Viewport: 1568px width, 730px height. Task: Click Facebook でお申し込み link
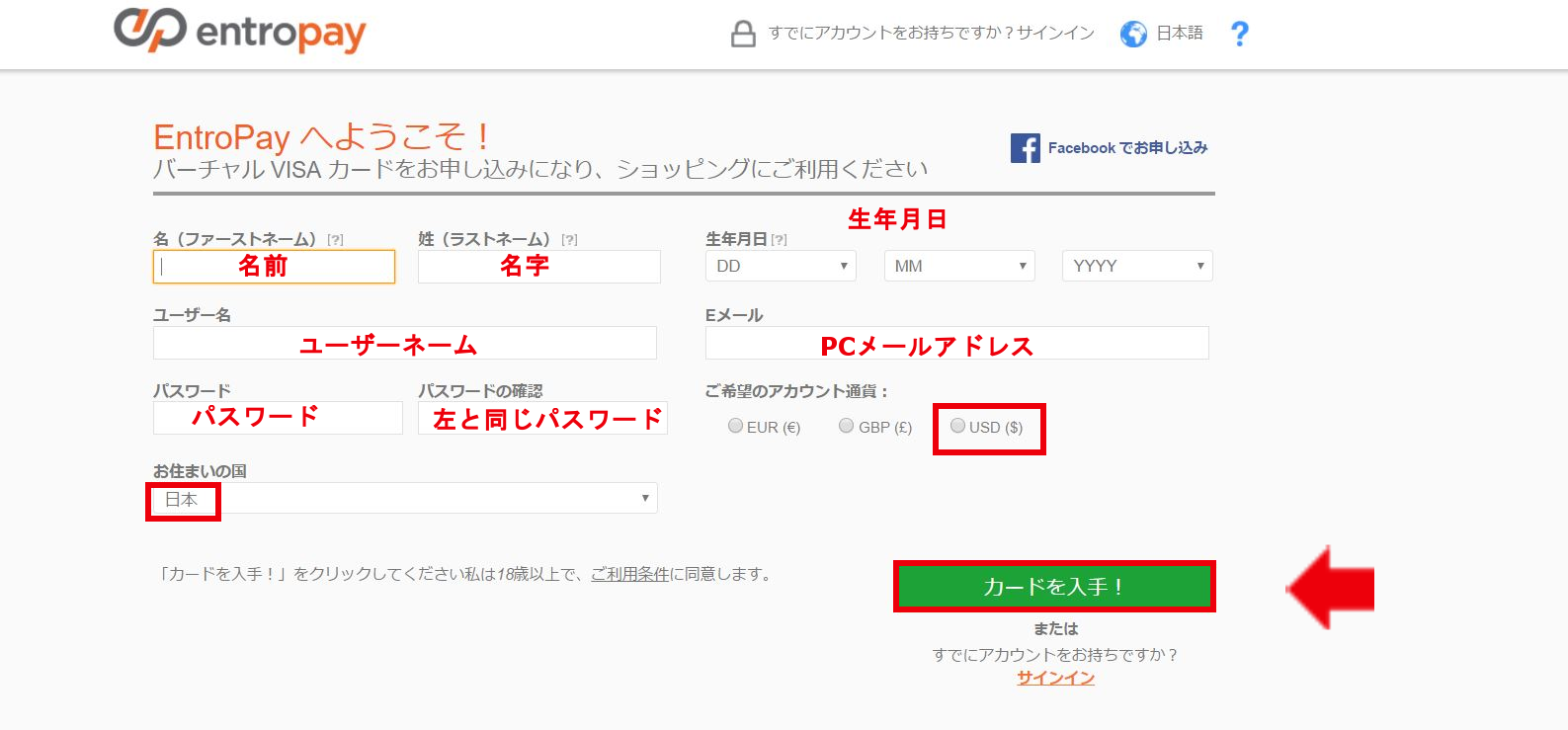click(x=1128, y=148)
